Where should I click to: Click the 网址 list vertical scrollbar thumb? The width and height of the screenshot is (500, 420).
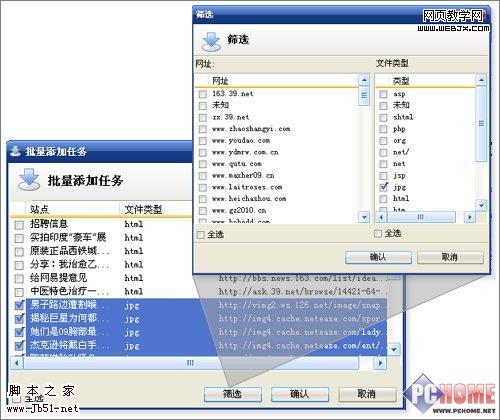point(364,96)
